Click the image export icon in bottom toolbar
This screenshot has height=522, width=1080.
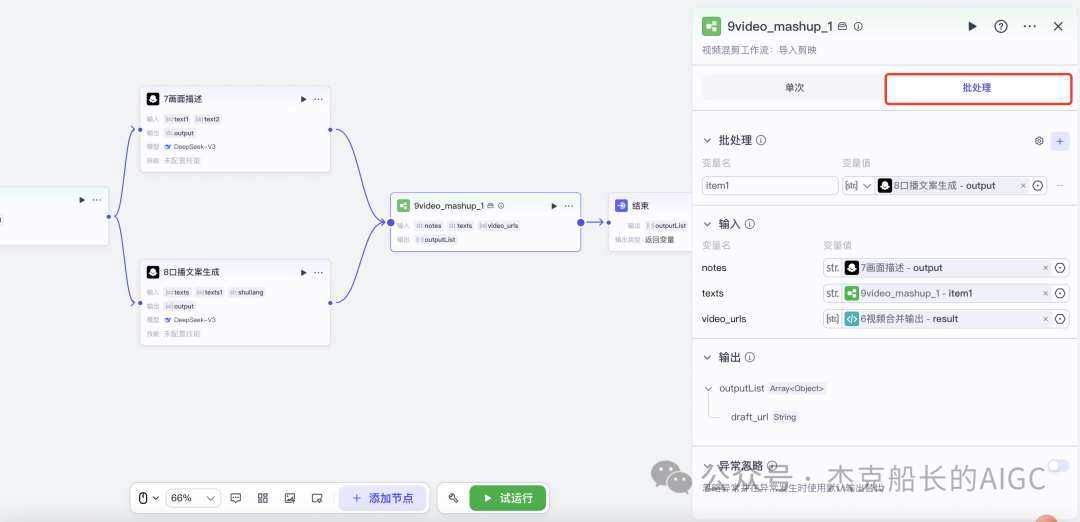click(290, 498)
